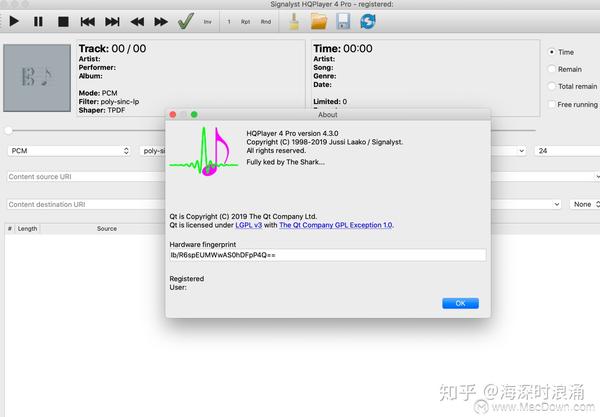Image resolution: width=600 pixels, height=417 pixels.
Task: Click the # column header
Action: [x=10, y=228]
